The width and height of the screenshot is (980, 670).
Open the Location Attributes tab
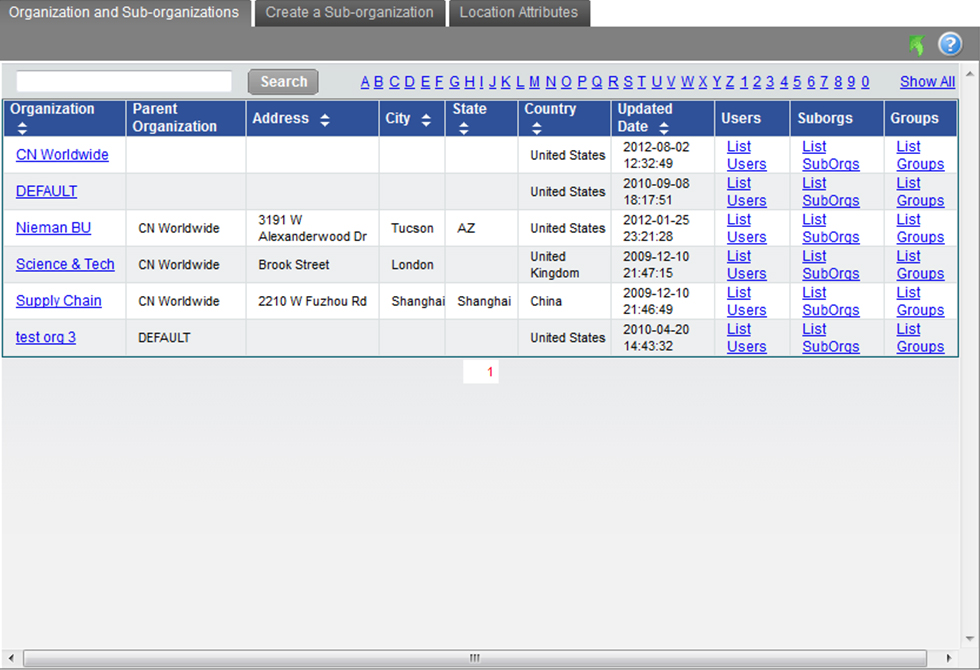[518, 13]
